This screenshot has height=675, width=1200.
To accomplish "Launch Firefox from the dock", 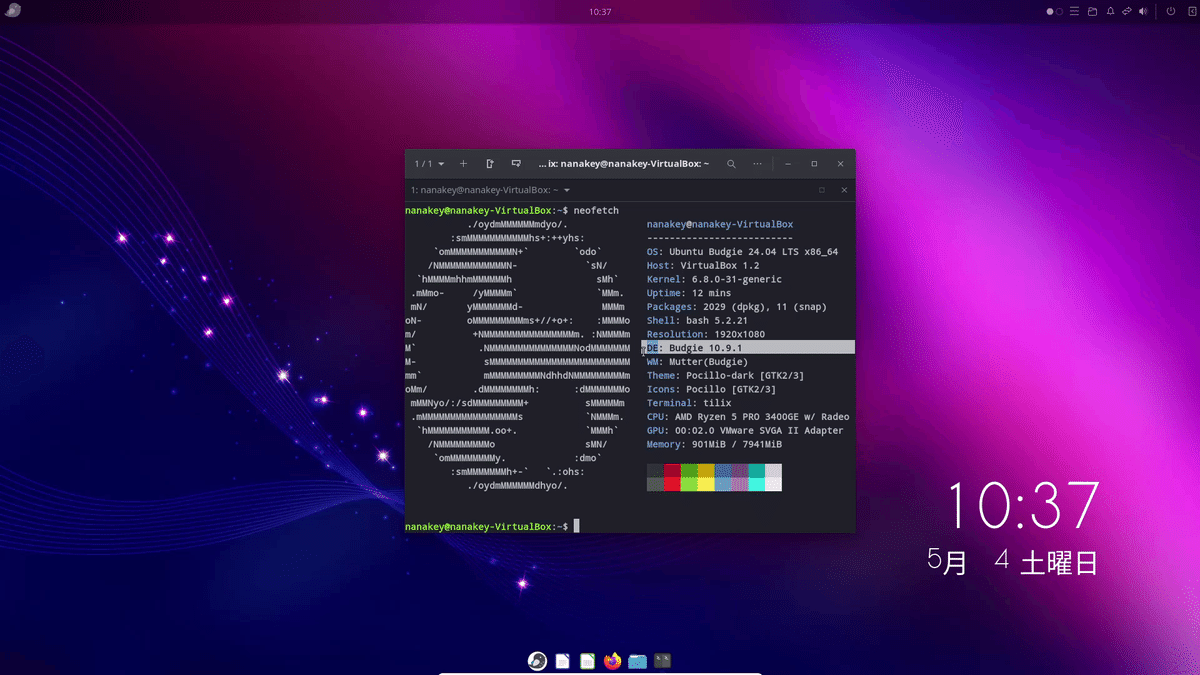I will click(x=613, y=661).
